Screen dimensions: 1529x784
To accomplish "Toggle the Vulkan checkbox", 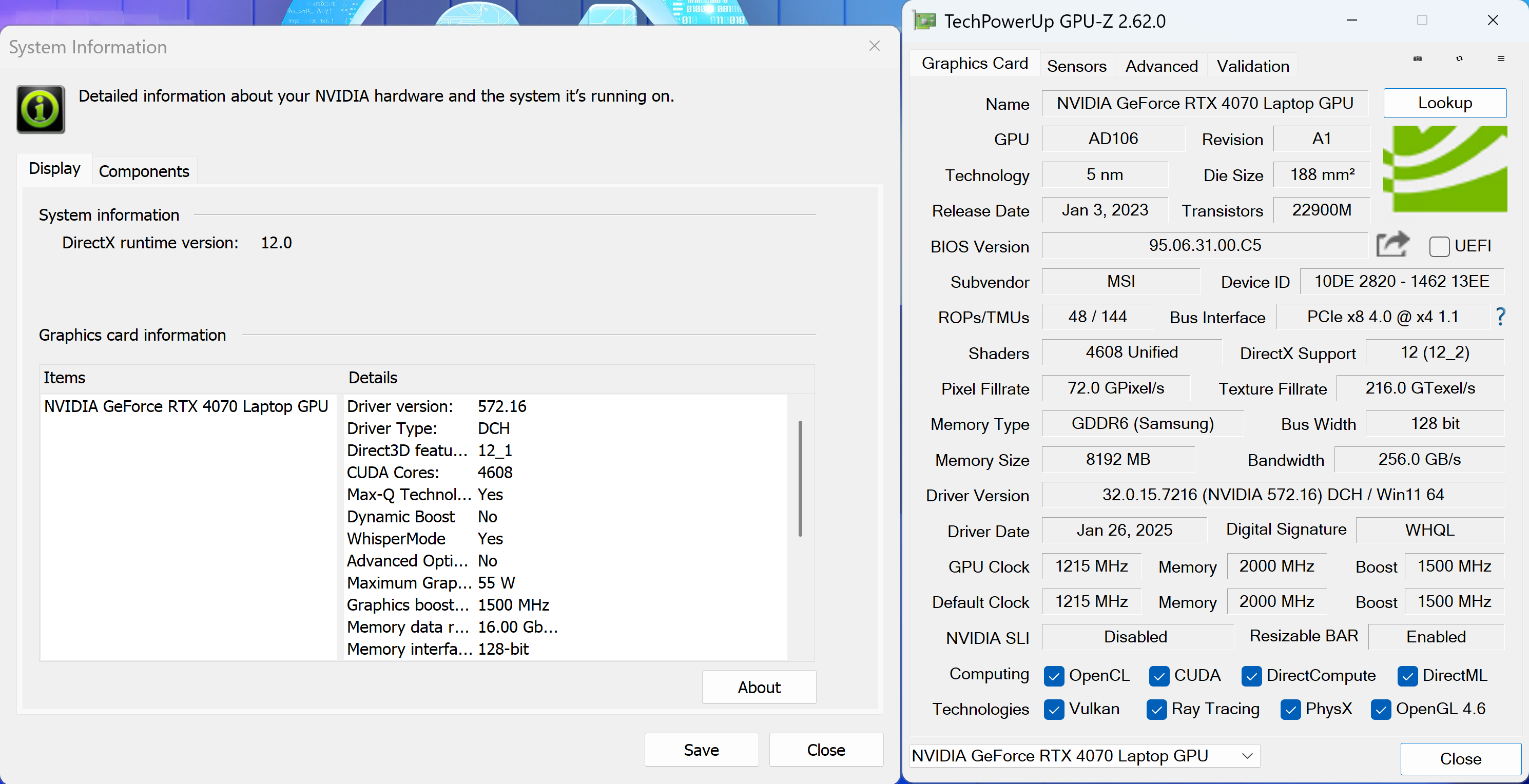I will 1054,709.
